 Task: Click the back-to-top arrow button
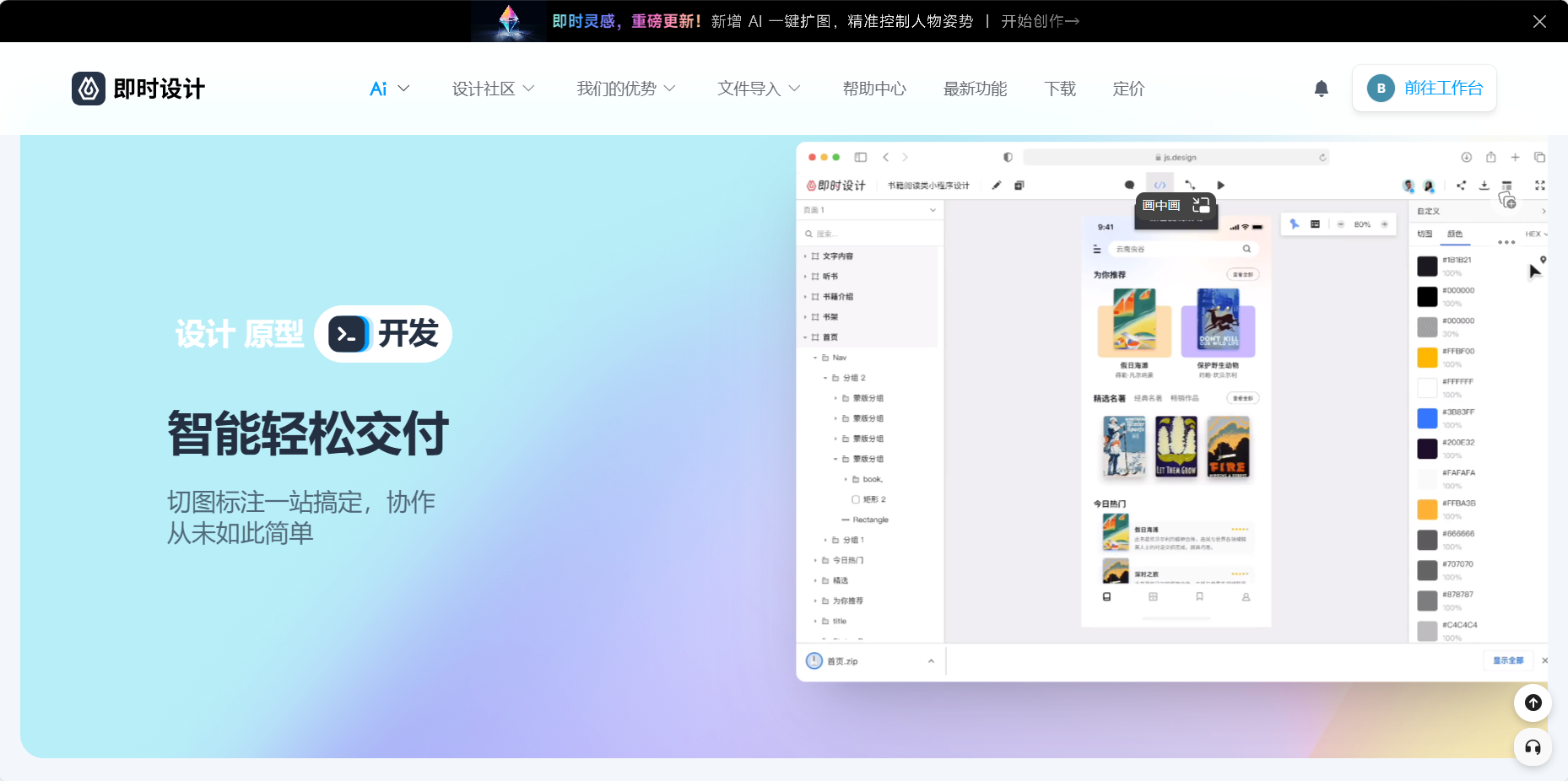point(1533,703)
